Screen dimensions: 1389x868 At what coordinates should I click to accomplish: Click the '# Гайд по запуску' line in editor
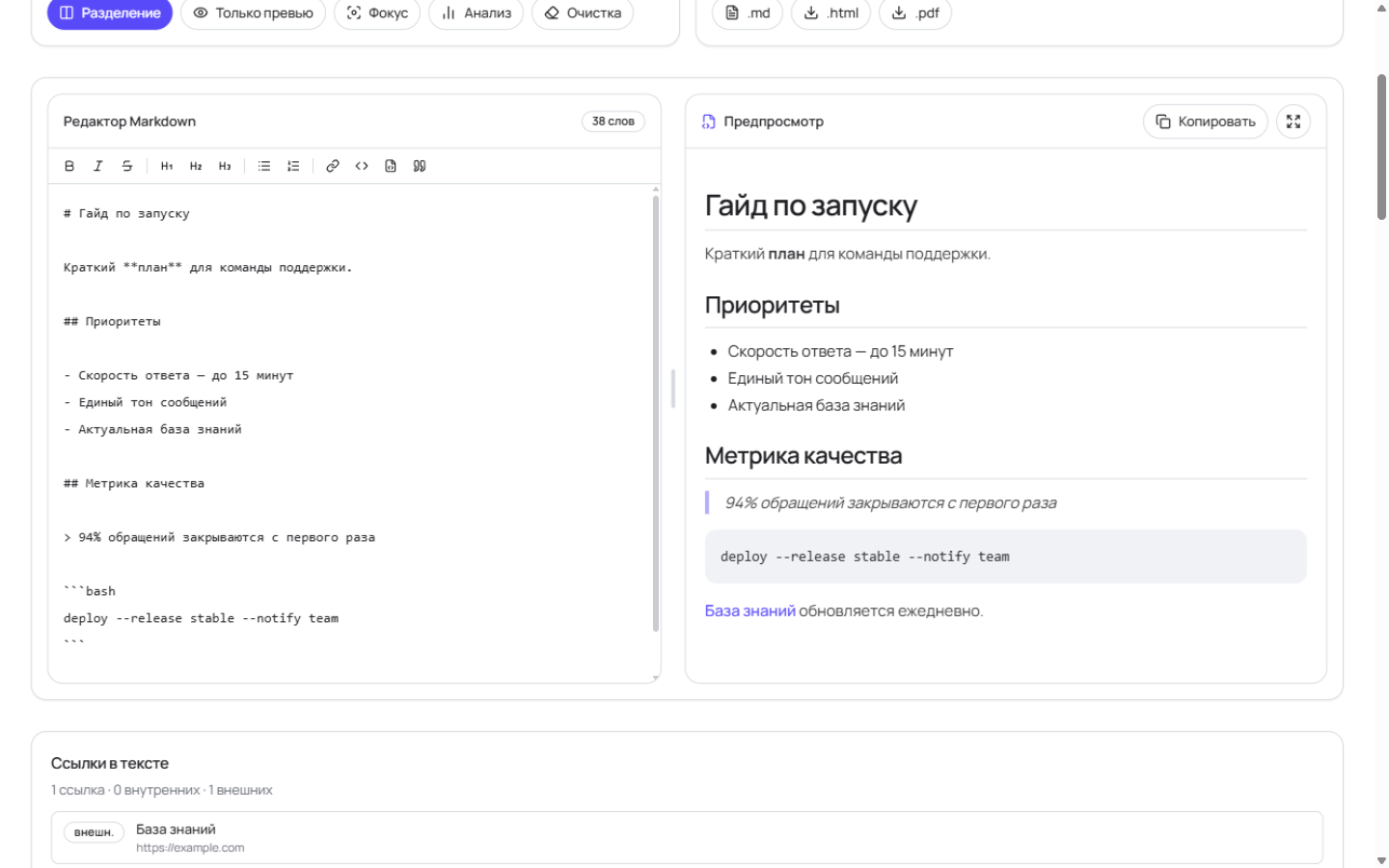pyautogui.click(x=126, y=213)
